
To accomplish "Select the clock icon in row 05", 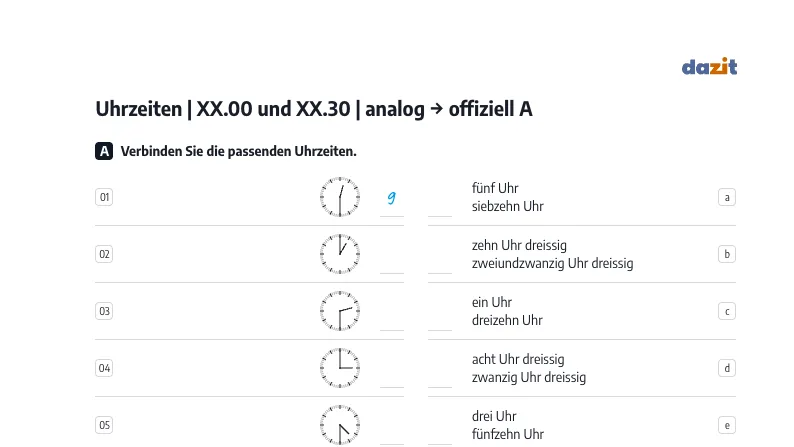I will pyautogui.click(x=340, y=425).
